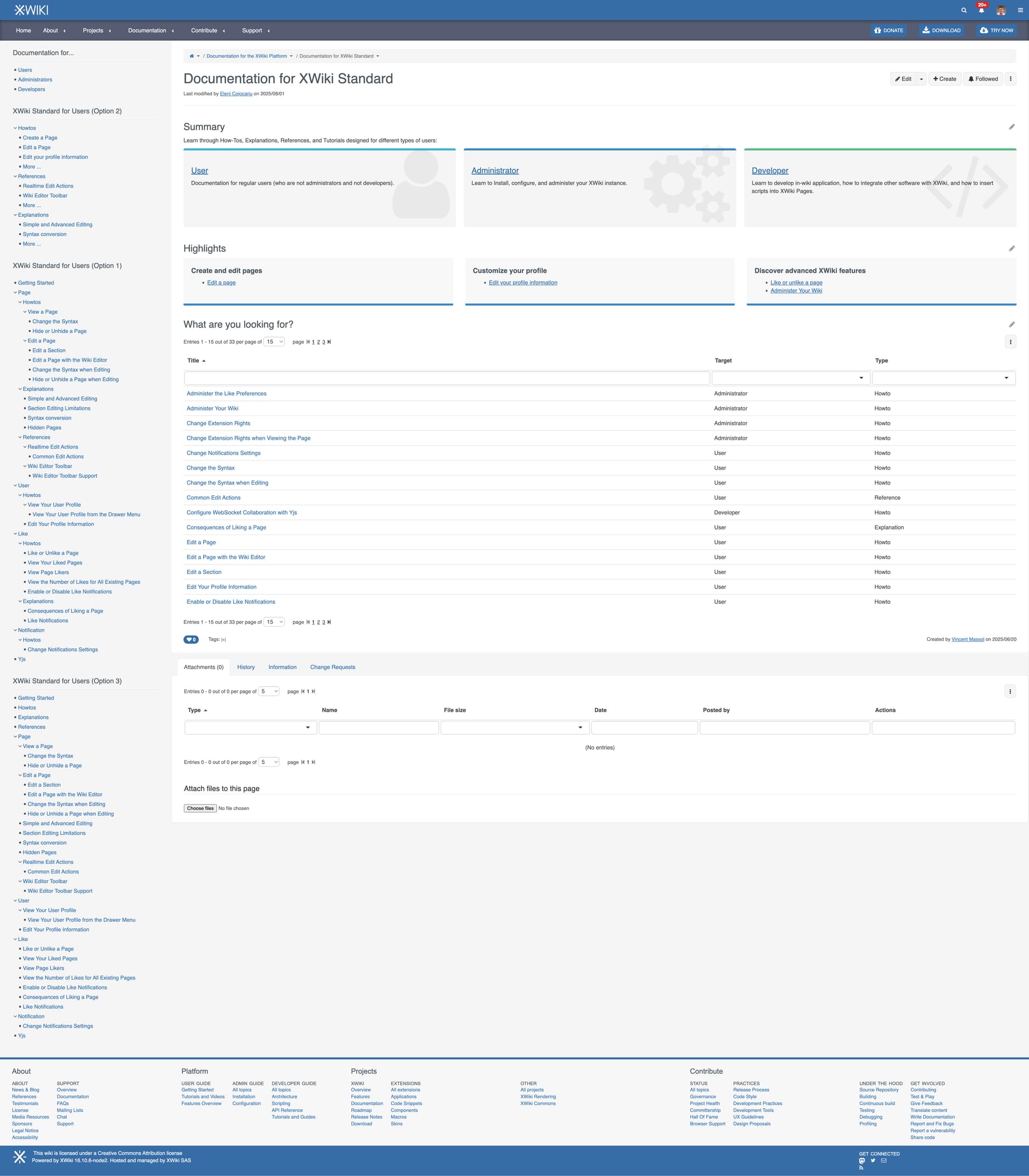The image size is (1029, 1176).
Task: Open Like or unlike a page highlight link
Action: click(x=796, y=282)
